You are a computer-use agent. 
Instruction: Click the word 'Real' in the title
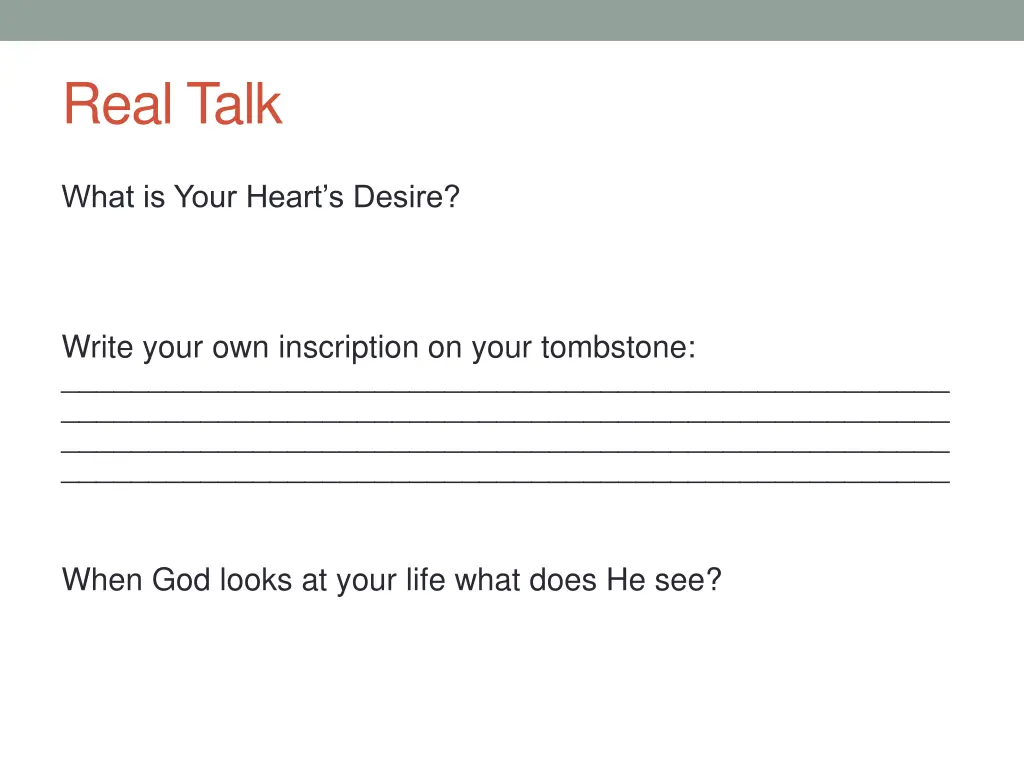118,103
